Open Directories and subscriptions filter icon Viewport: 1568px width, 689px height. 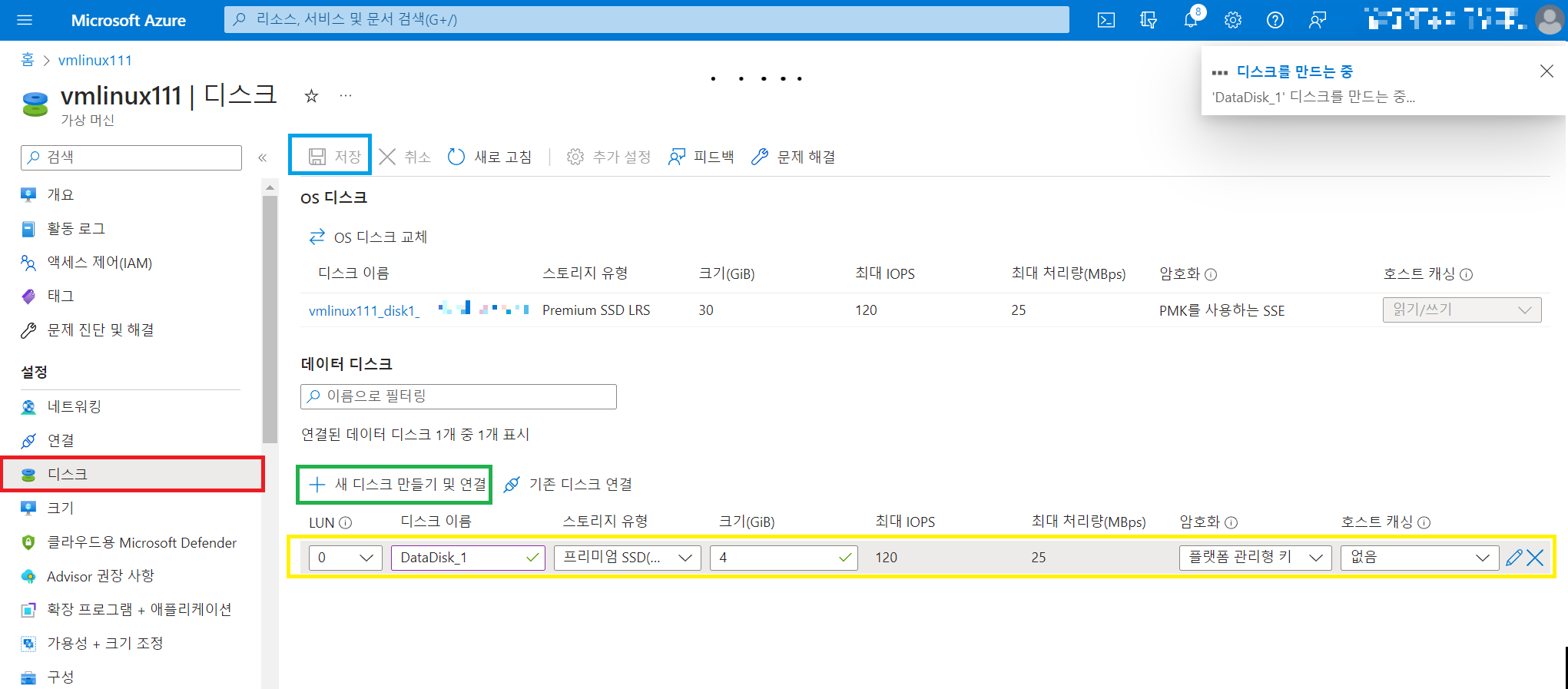point(1149,20)
